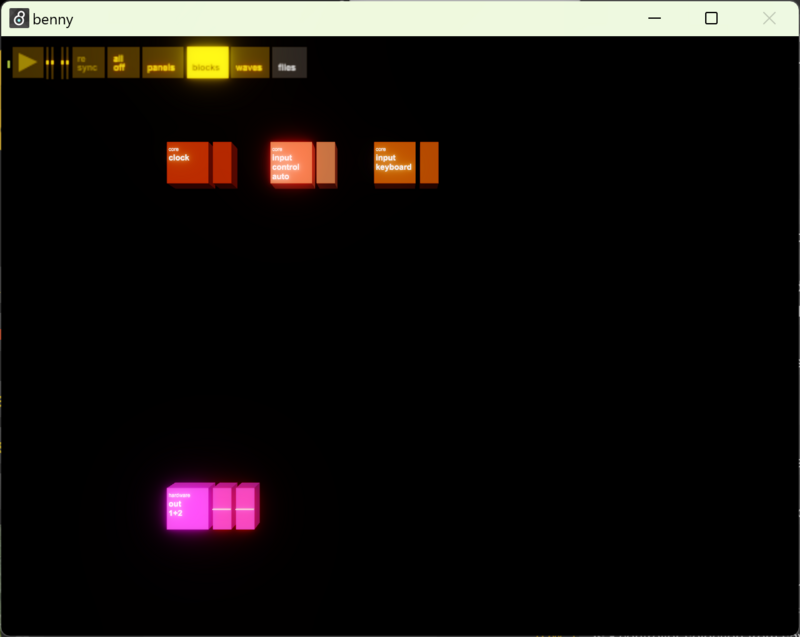Click the first level meter of out 1+2
800x637 pixels.
(x=222, y=508)
